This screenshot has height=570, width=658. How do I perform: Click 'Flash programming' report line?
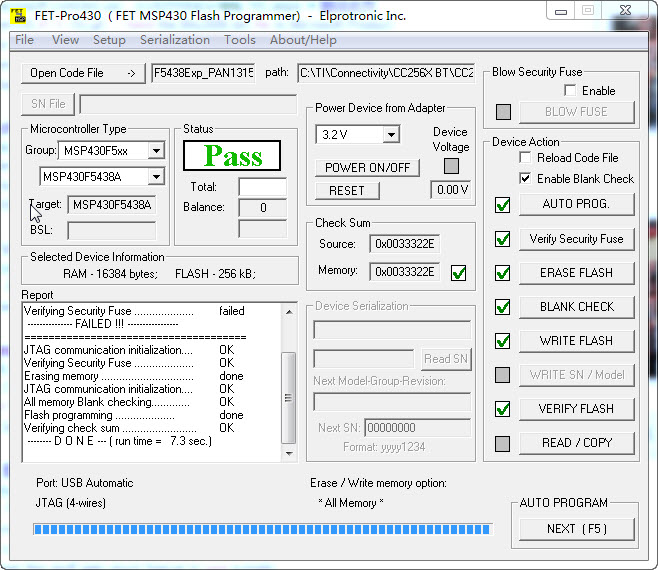[x=133, y=415]
